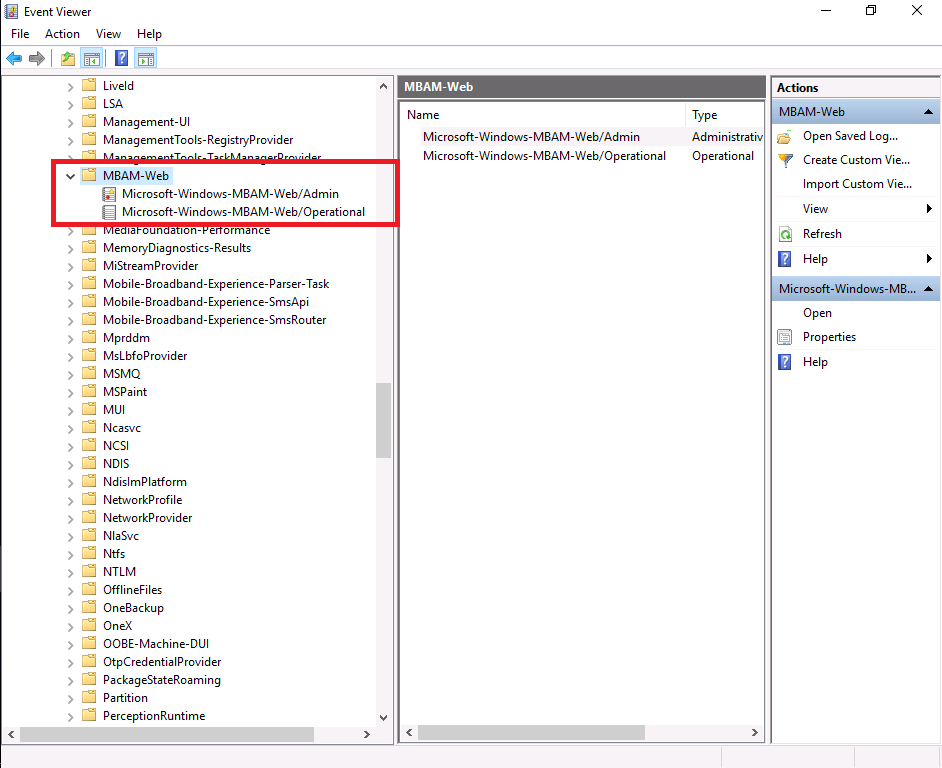The width and height of the screenshot is (942, 768).
Task: Click the Partition folder icon
Action: coord(89,696)
